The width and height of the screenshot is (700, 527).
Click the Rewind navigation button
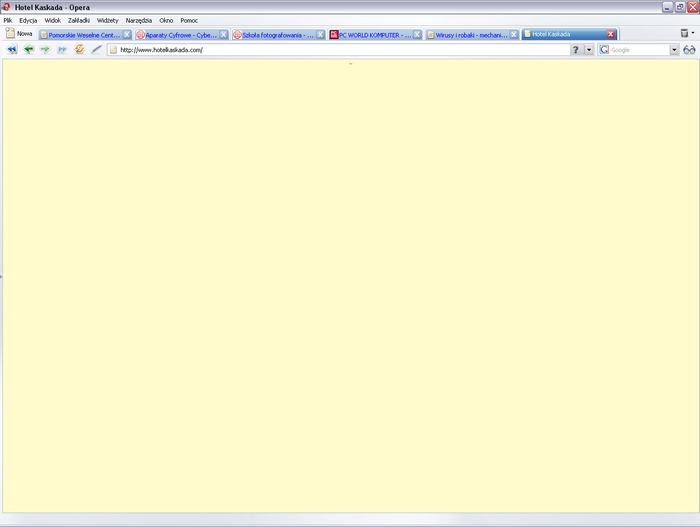pos(12,49)
